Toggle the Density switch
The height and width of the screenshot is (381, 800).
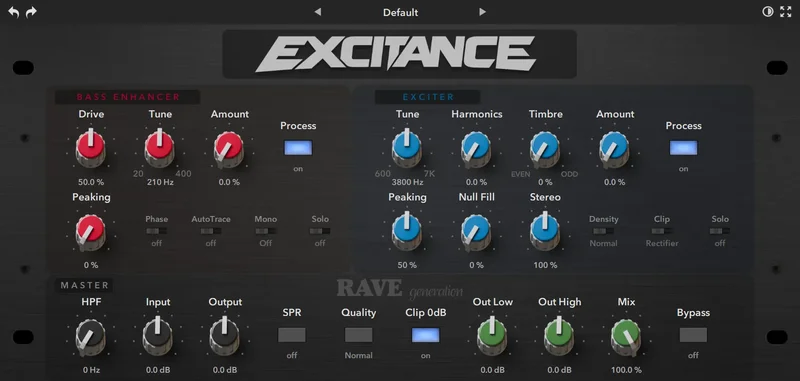coord(604,231)
